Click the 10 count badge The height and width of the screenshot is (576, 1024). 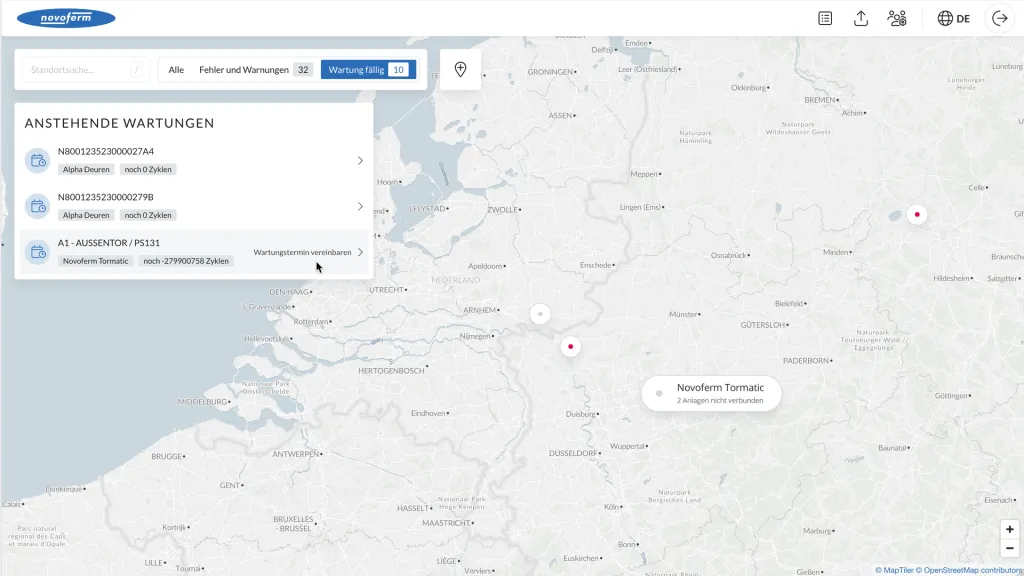pos(398,70)
